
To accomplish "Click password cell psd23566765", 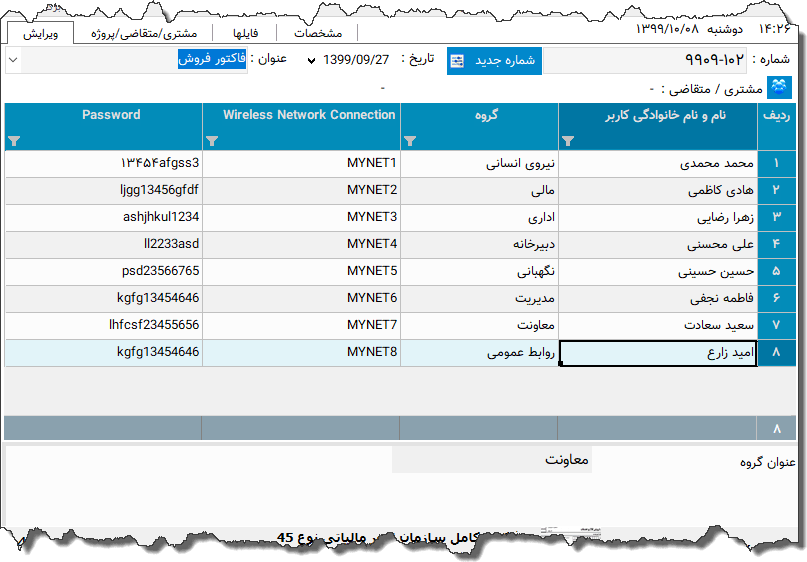I will pos(103,272).
